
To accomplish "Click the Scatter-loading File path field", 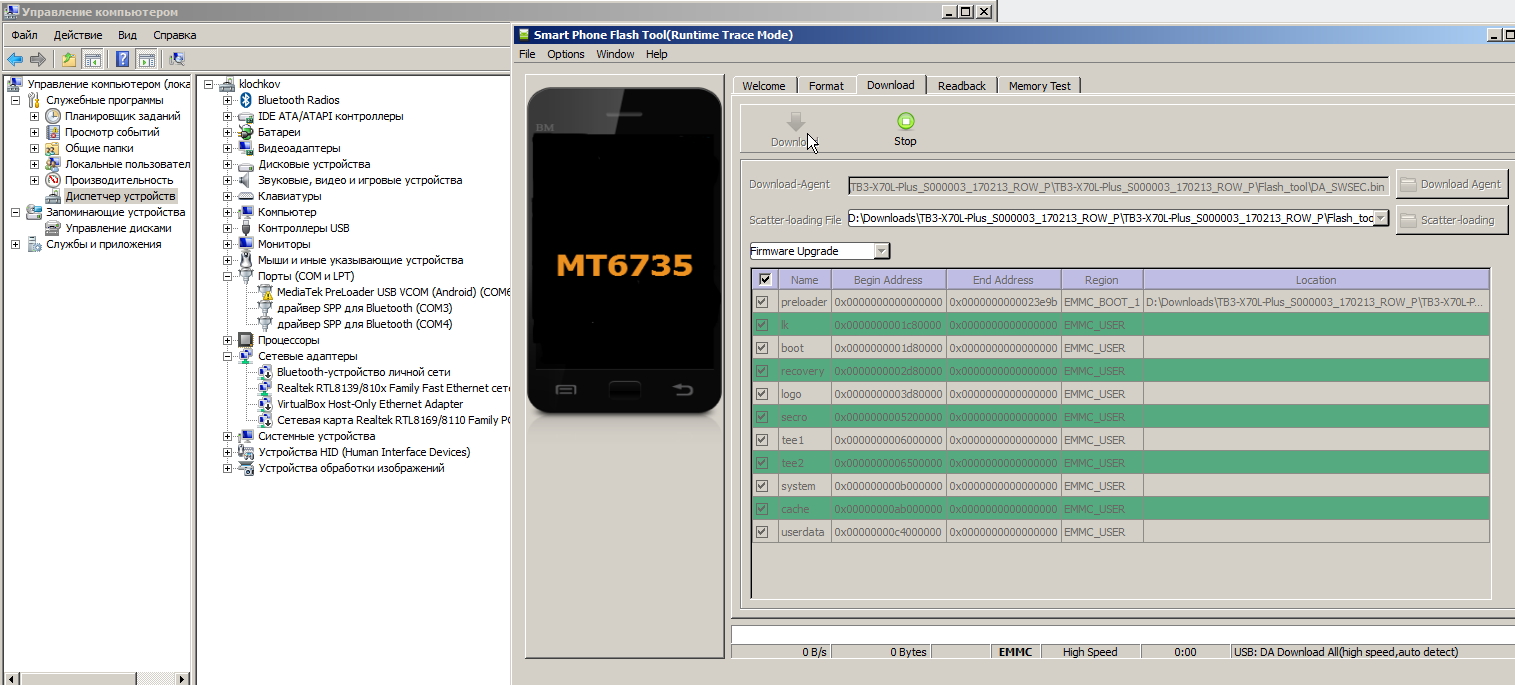I will [1110, 218].
